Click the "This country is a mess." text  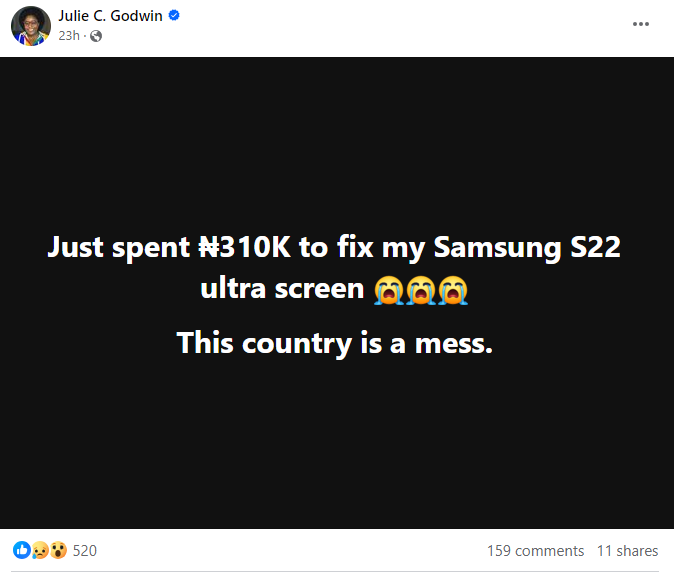pos(334,343)
